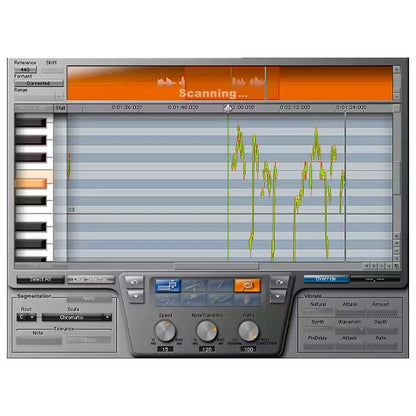Select the Glue tool in bottom row

pyautogui.click(x=194, y=300)
